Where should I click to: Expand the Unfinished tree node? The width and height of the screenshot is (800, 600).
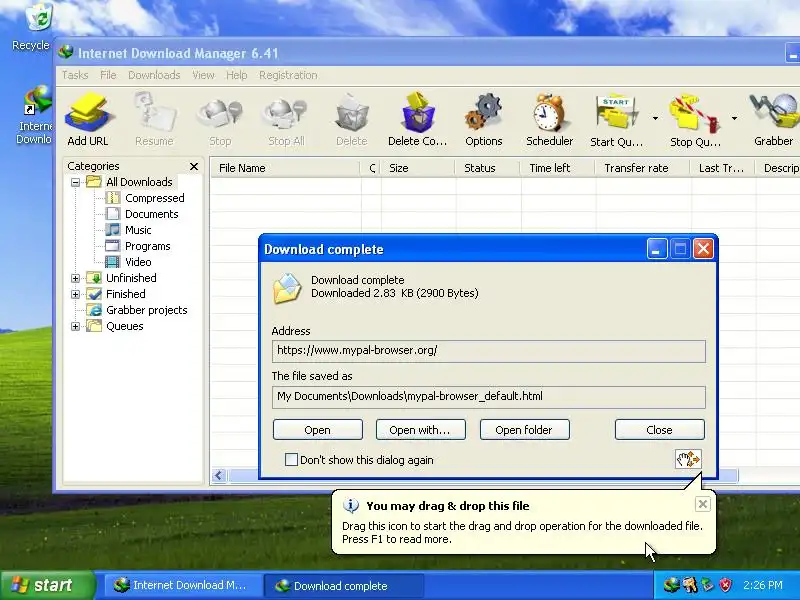76,278
